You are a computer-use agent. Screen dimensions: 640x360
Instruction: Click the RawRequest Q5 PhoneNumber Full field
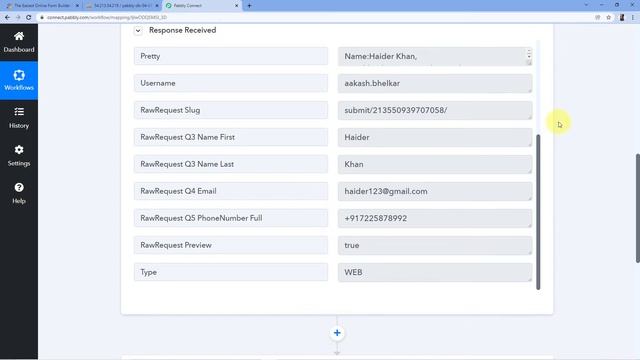pyautogui.click(x=231, y=218)
